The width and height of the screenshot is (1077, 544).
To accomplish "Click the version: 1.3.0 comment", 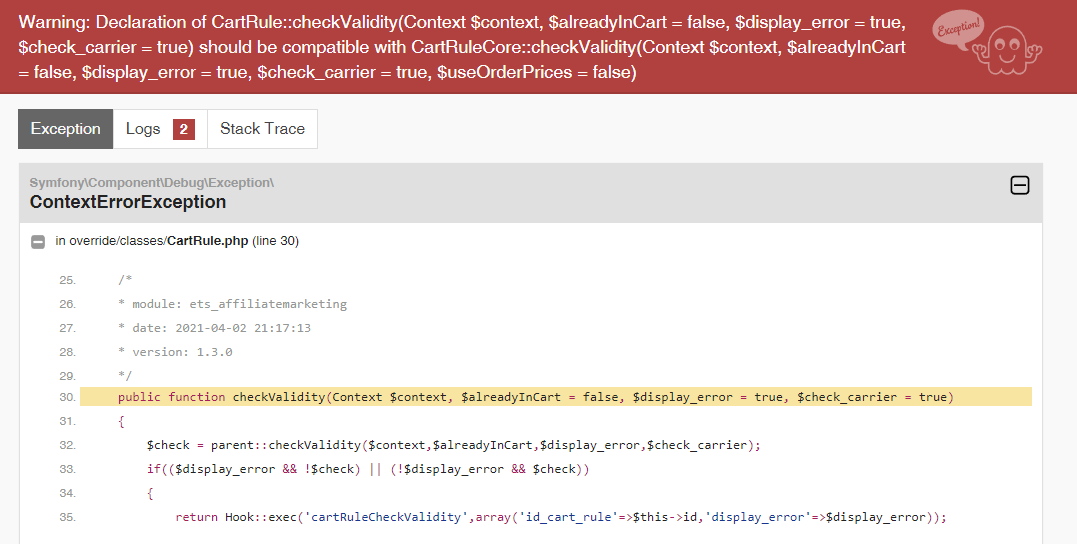I will (x=175, y=352).
